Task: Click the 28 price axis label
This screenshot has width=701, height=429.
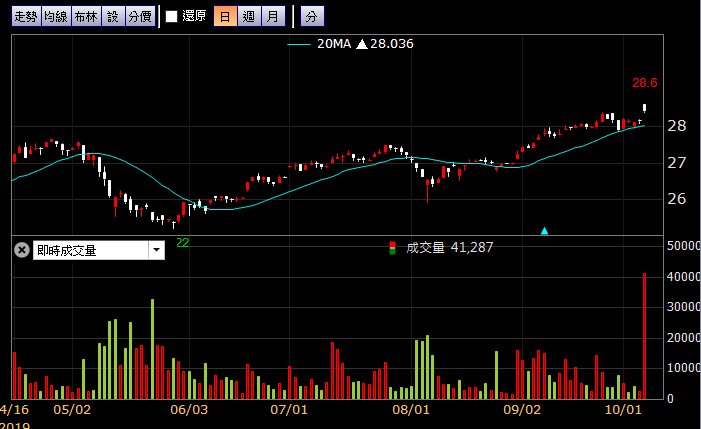Action: tap(677, 126)
